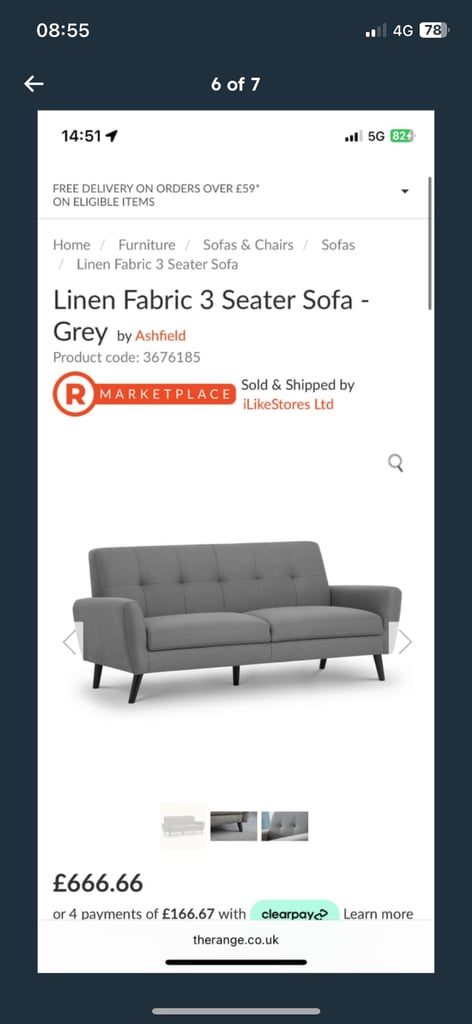Select the second thumbnail showing the sofa leg
The height and width of the screenshot is (1024, 472).
[234, 826]
